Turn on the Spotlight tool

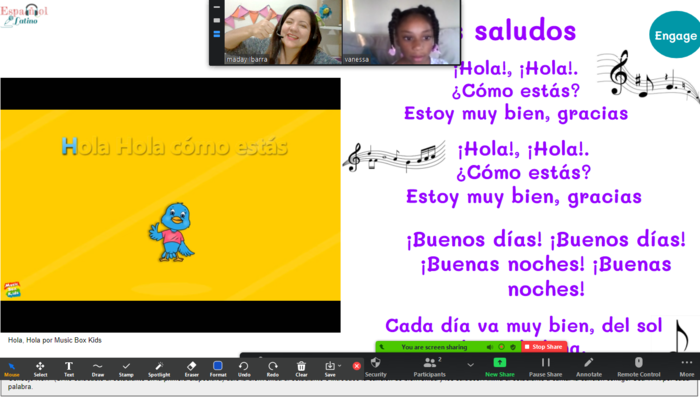coord(159,369)
